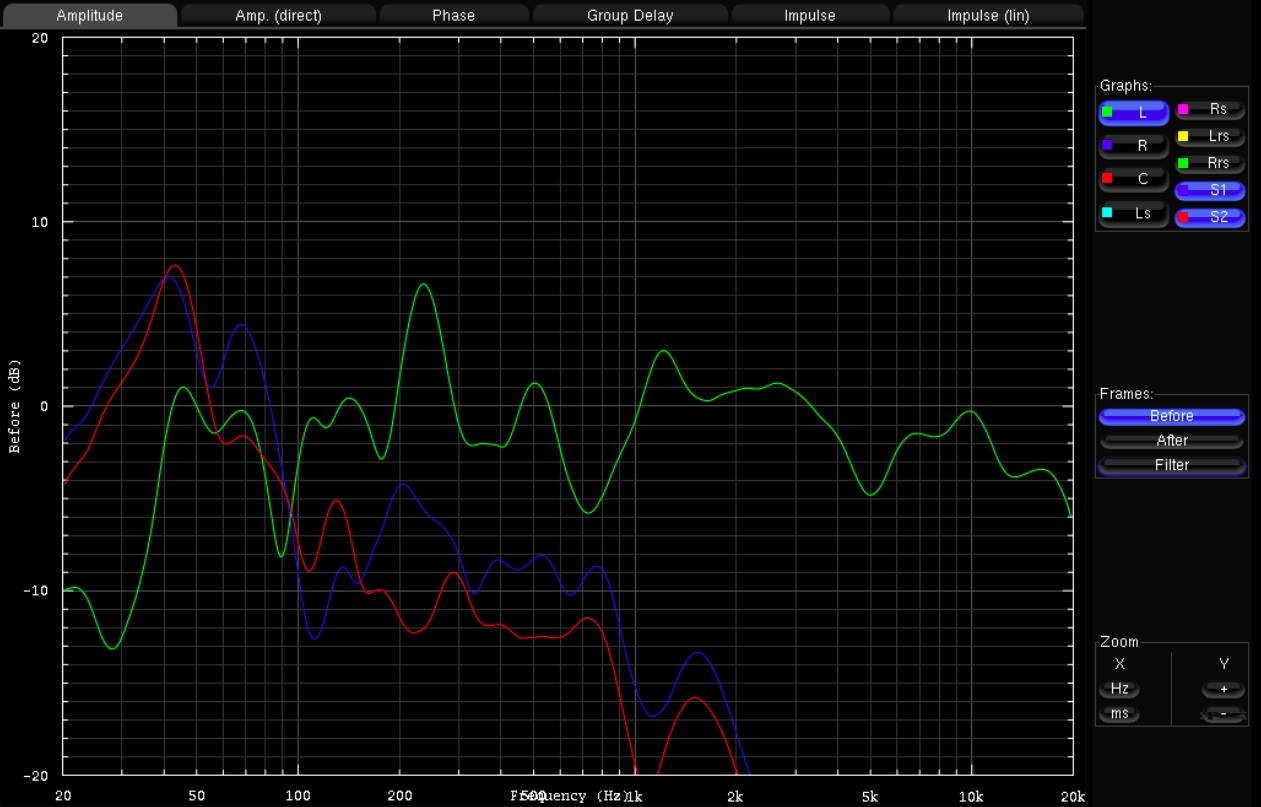Set X zoom axis to Hz

point(1119,689)
